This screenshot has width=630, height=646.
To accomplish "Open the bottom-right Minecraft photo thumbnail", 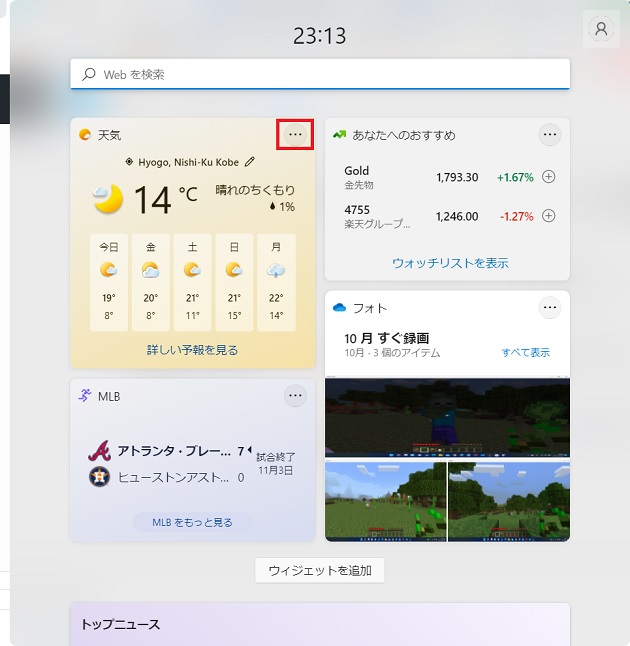I will coord(509,500).
